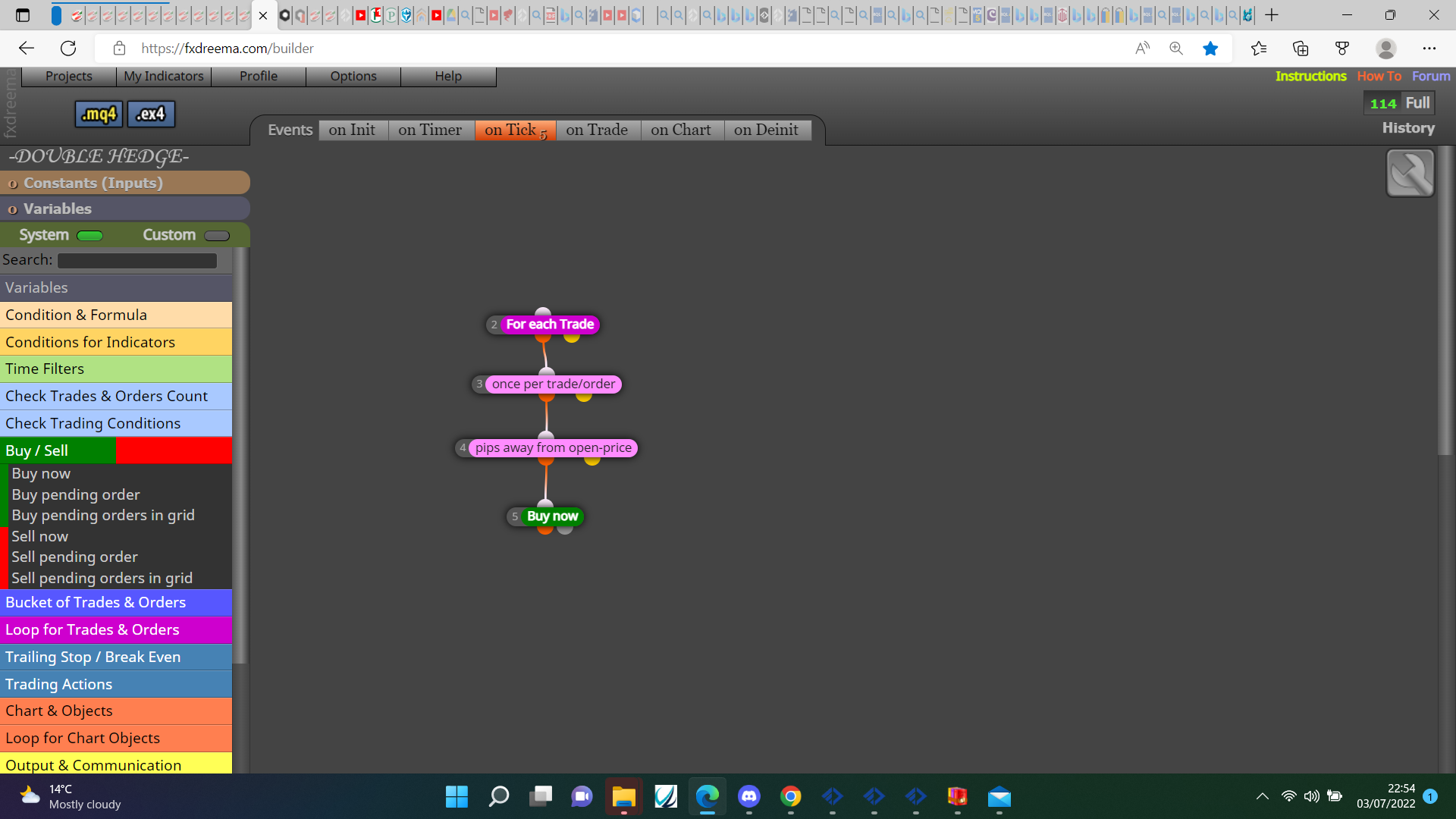Download the .mq4 source file
Screen dimensions: 1456x819
(x=99, y=114)
